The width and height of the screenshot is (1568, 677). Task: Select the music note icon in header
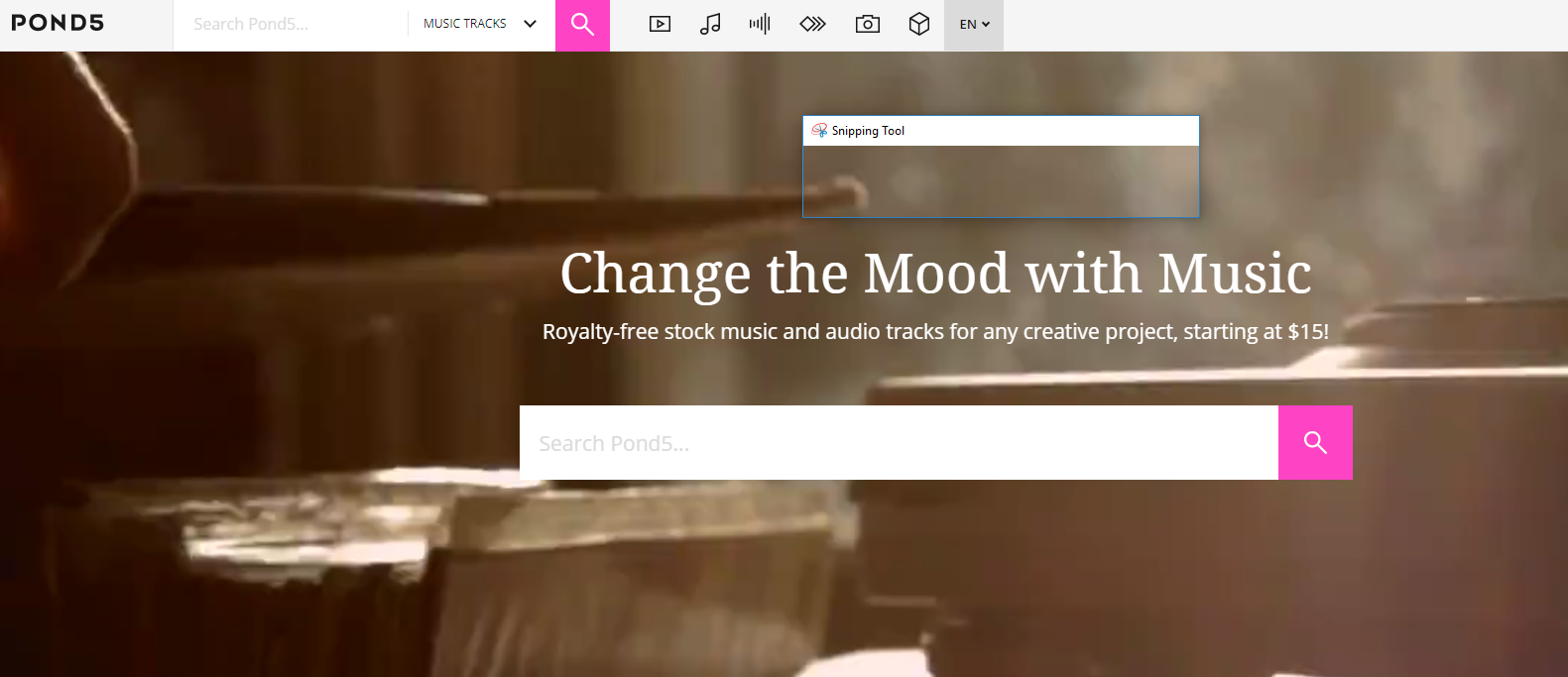[x=710, y=24]
